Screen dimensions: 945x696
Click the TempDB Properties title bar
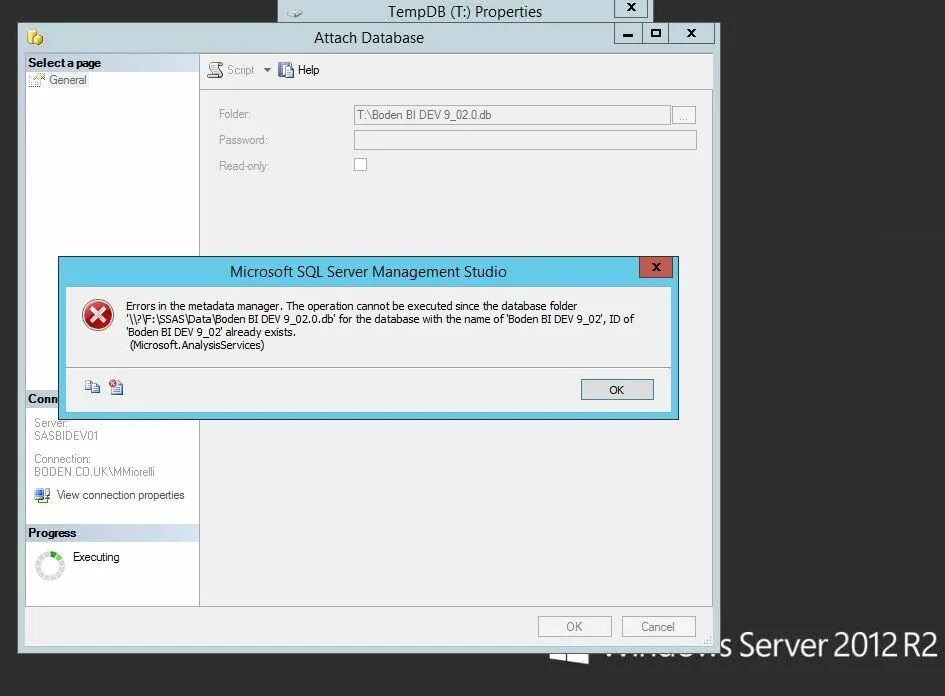465,11
